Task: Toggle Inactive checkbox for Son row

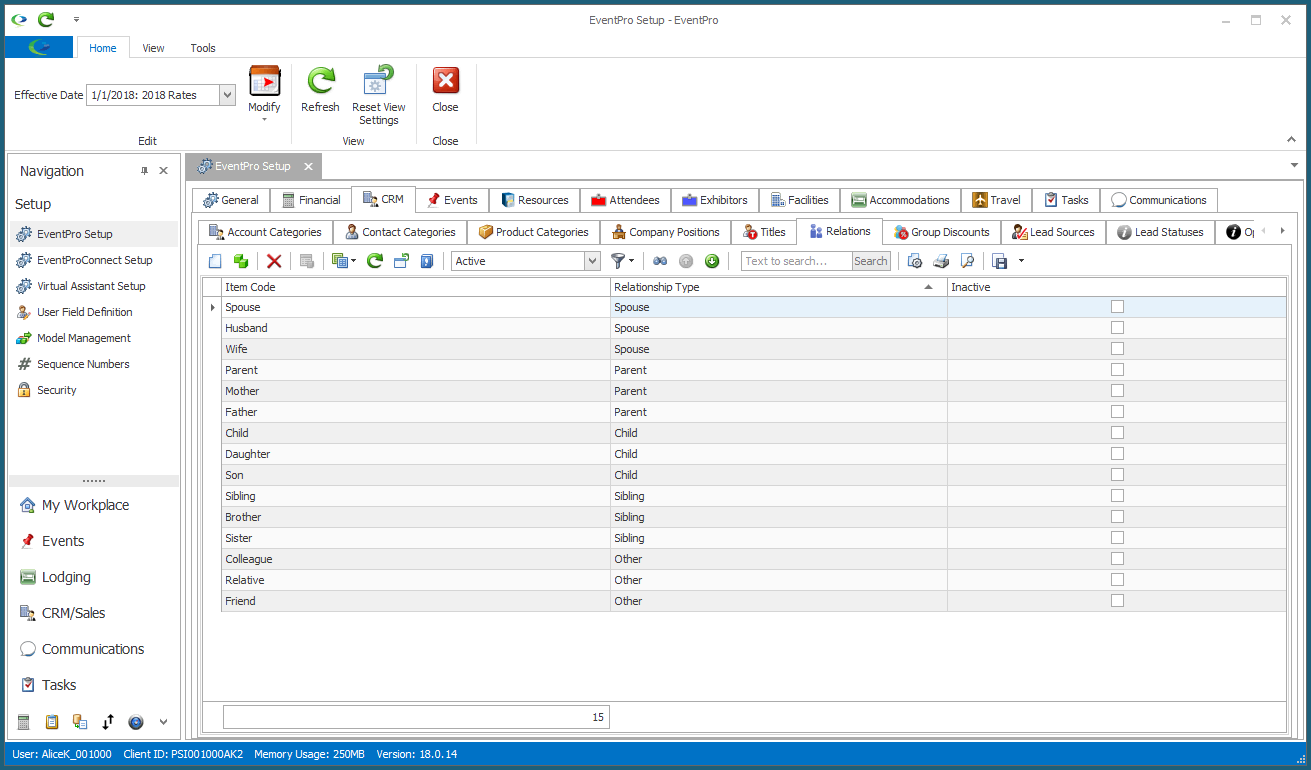Action: point(1117,475)
